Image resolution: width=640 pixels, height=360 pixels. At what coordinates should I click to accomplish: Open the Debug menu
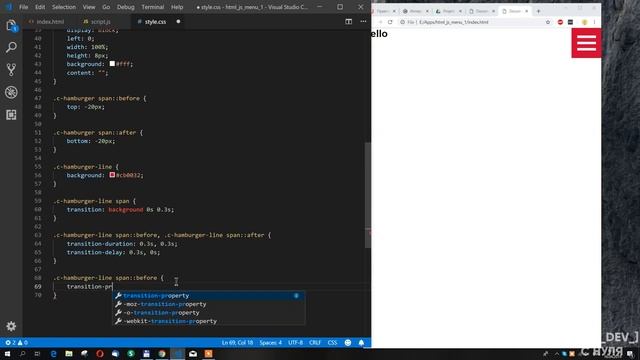tap(126, 7)
